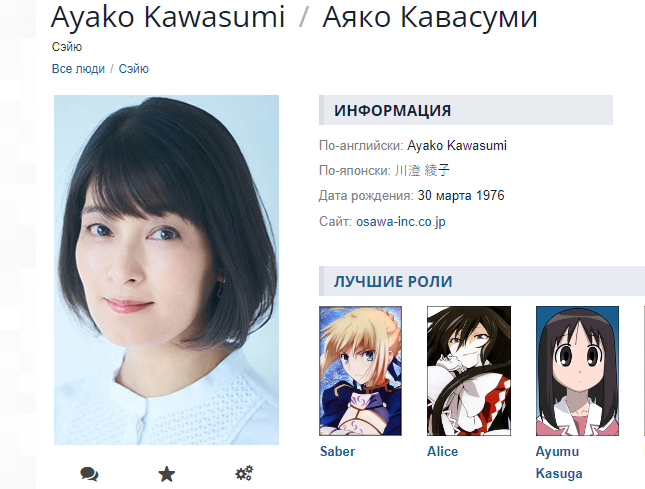The height and width of the screenshot is (489, 645).
Task: Open the Все люди breadcrumb link
Action: point(78,69)
